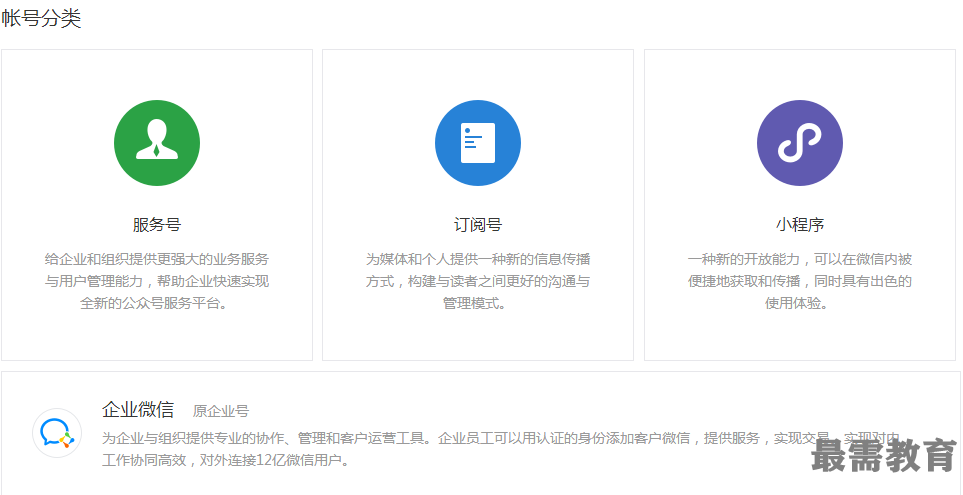Click the 帐号分类 heading
The width and height of the screenshot is (963, 495).
click(x=41, y=19)
